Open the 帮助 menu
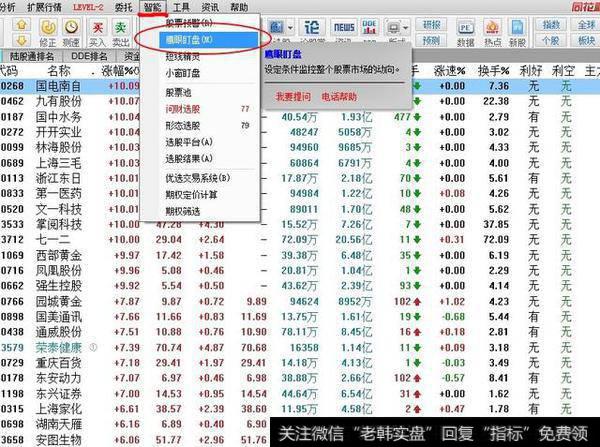 pos(239,7)
